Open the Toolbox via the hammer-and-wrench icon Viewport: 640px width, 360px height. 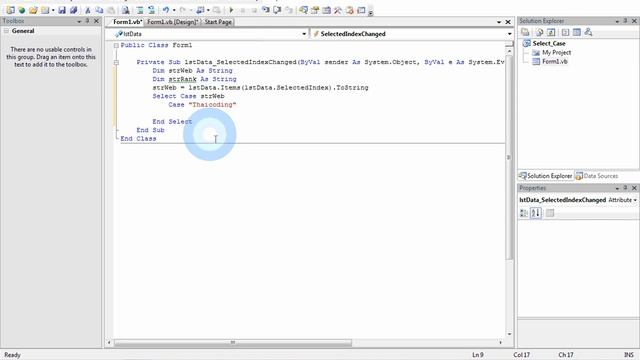click(338, 10)
